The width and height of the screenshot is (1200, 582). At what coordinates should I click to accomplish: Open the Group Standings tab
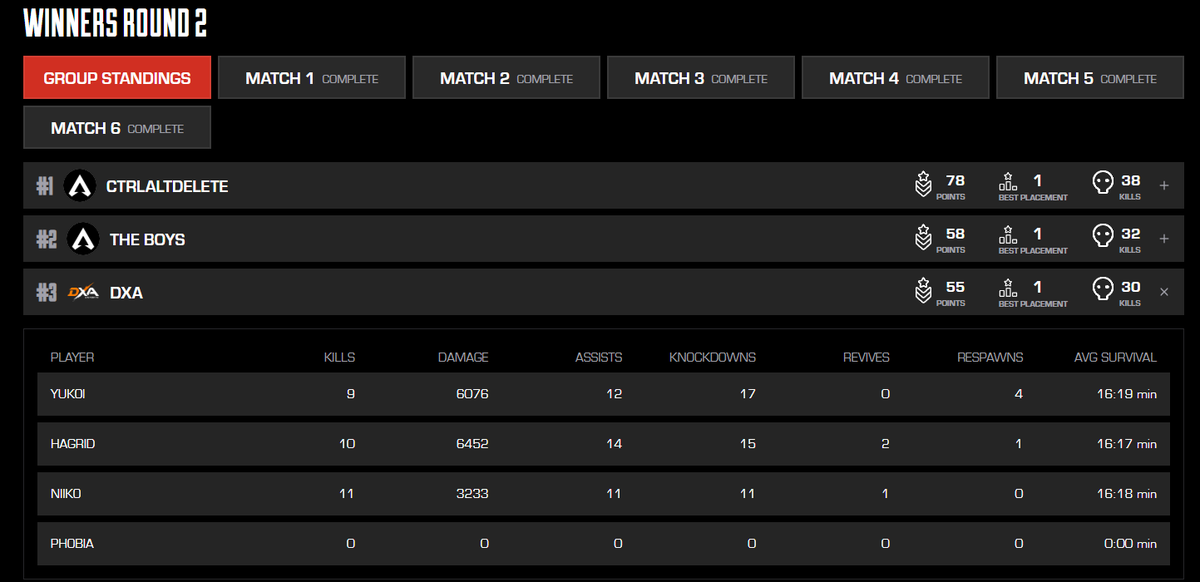pyautogui.click(x=117, y=78)
